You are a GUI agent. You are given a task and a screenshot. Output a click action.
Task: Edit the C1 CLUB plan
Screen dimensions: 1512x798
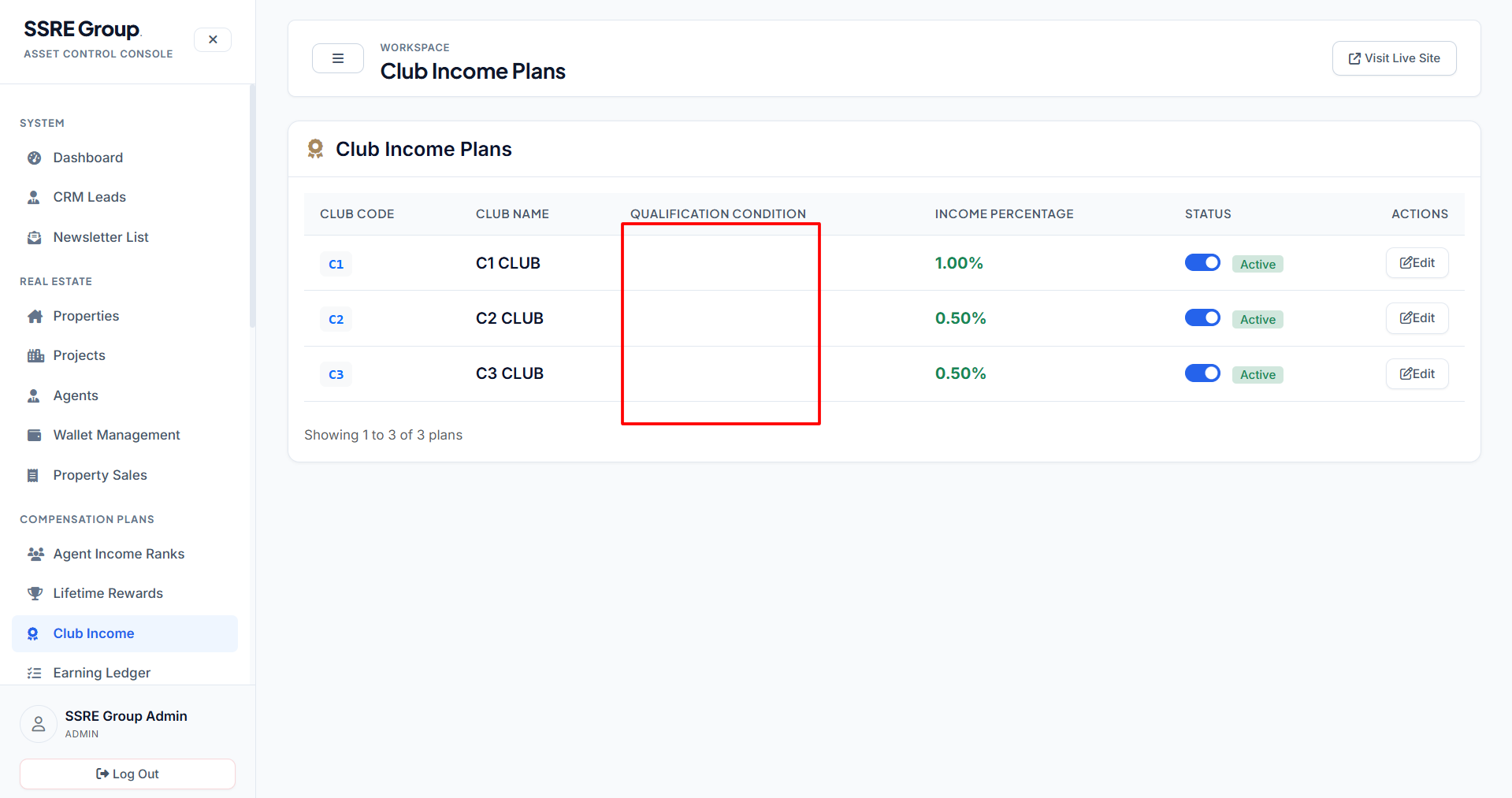click(1417, 263)
